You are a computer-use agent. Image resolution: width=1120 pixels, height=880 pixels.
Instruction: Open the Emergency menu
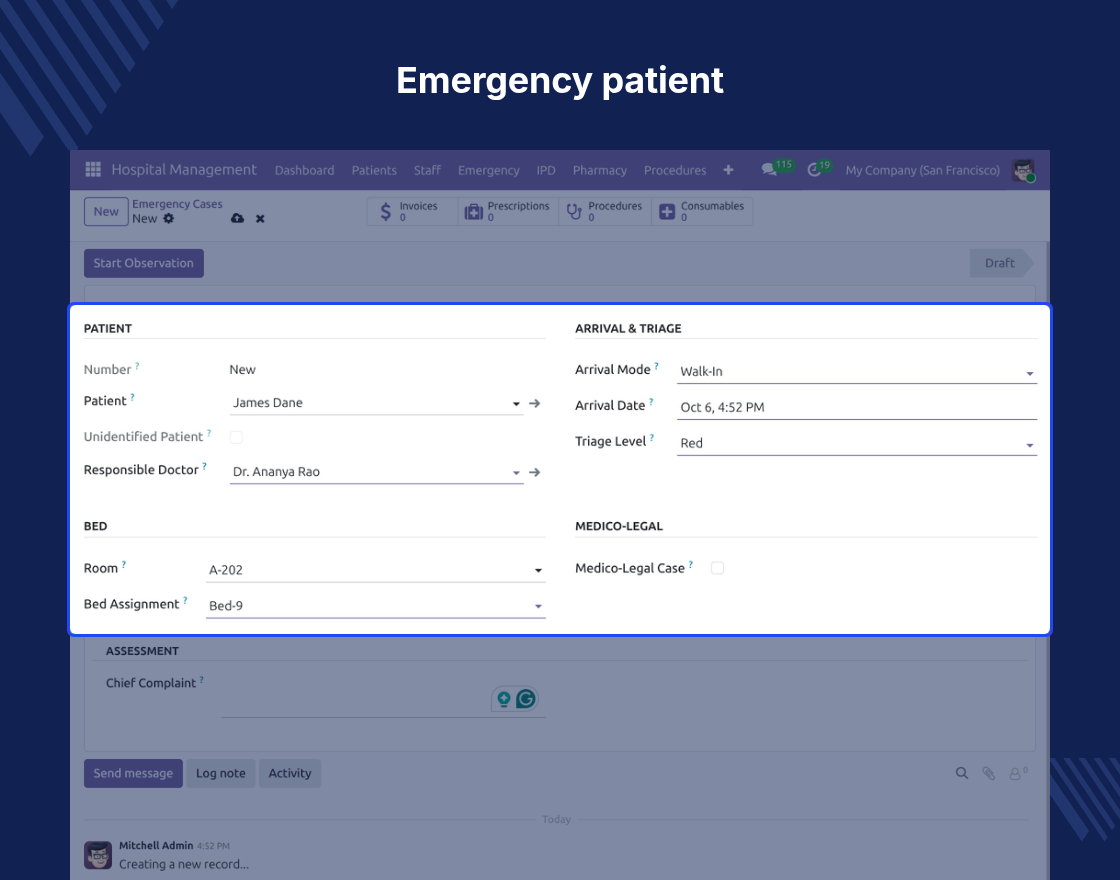click(x=489, y=170)
